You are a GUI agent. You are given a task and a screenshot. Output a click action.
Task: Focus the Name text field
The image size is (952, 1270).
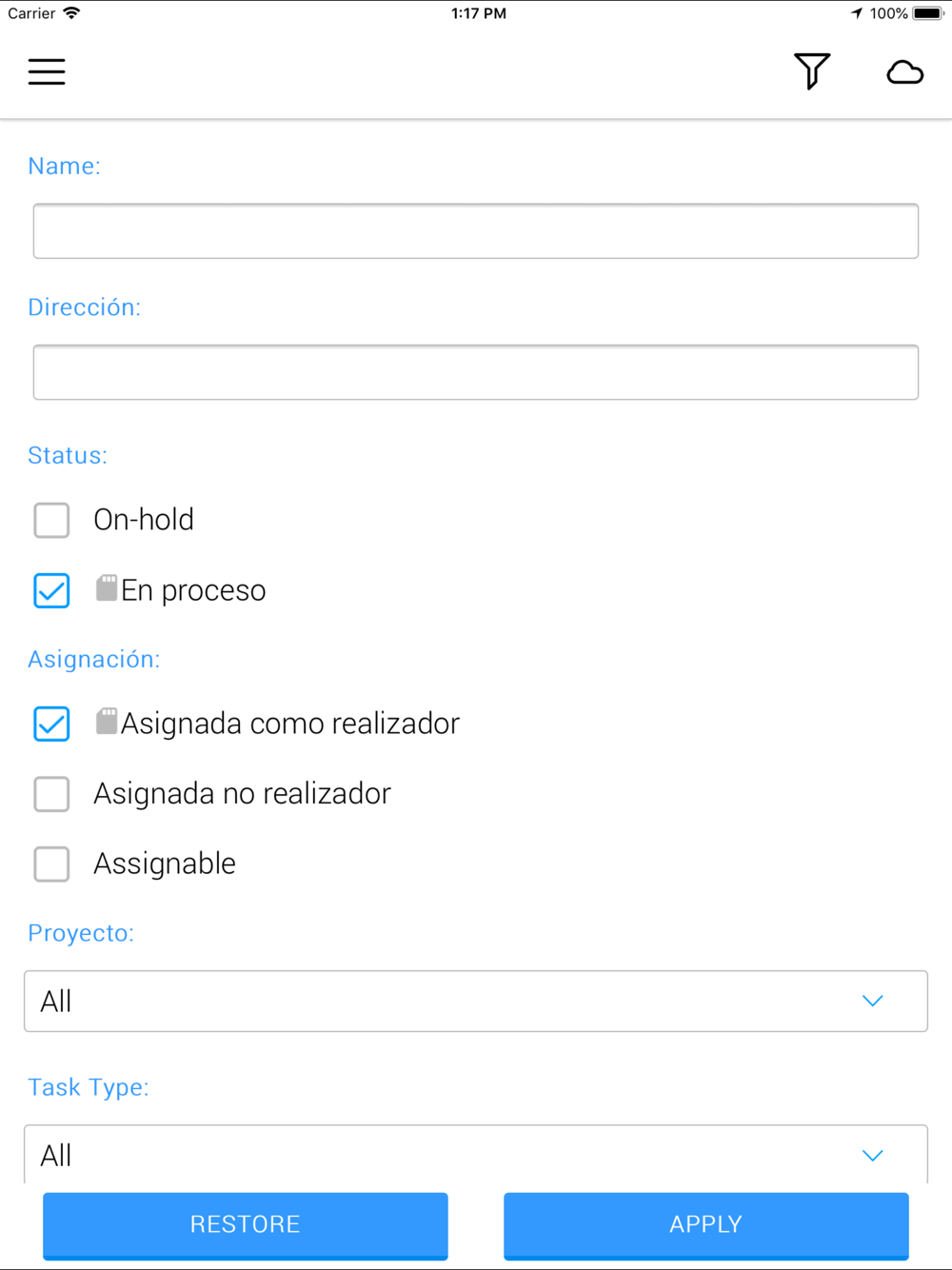click(476, 231)
